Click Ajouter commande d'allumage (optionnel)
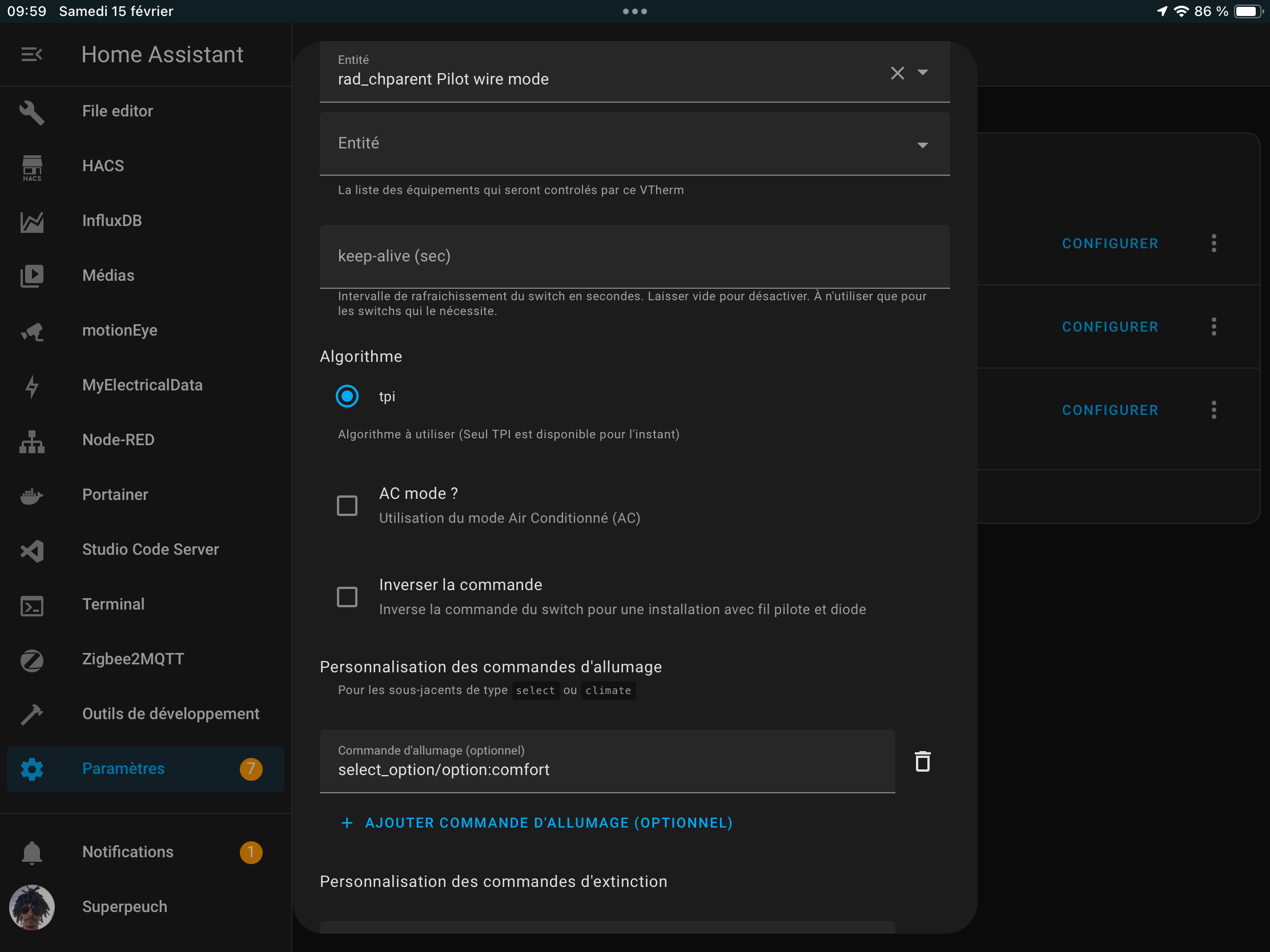 tap(536, 823)
